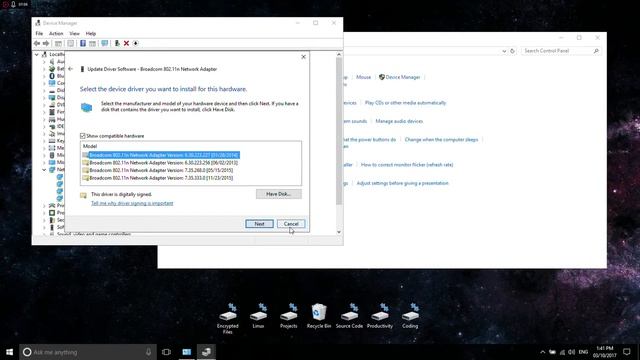Screen dimensions: 640x360
Task: Open the Coding desktop drive icon
Action: [x=410, y=316]
